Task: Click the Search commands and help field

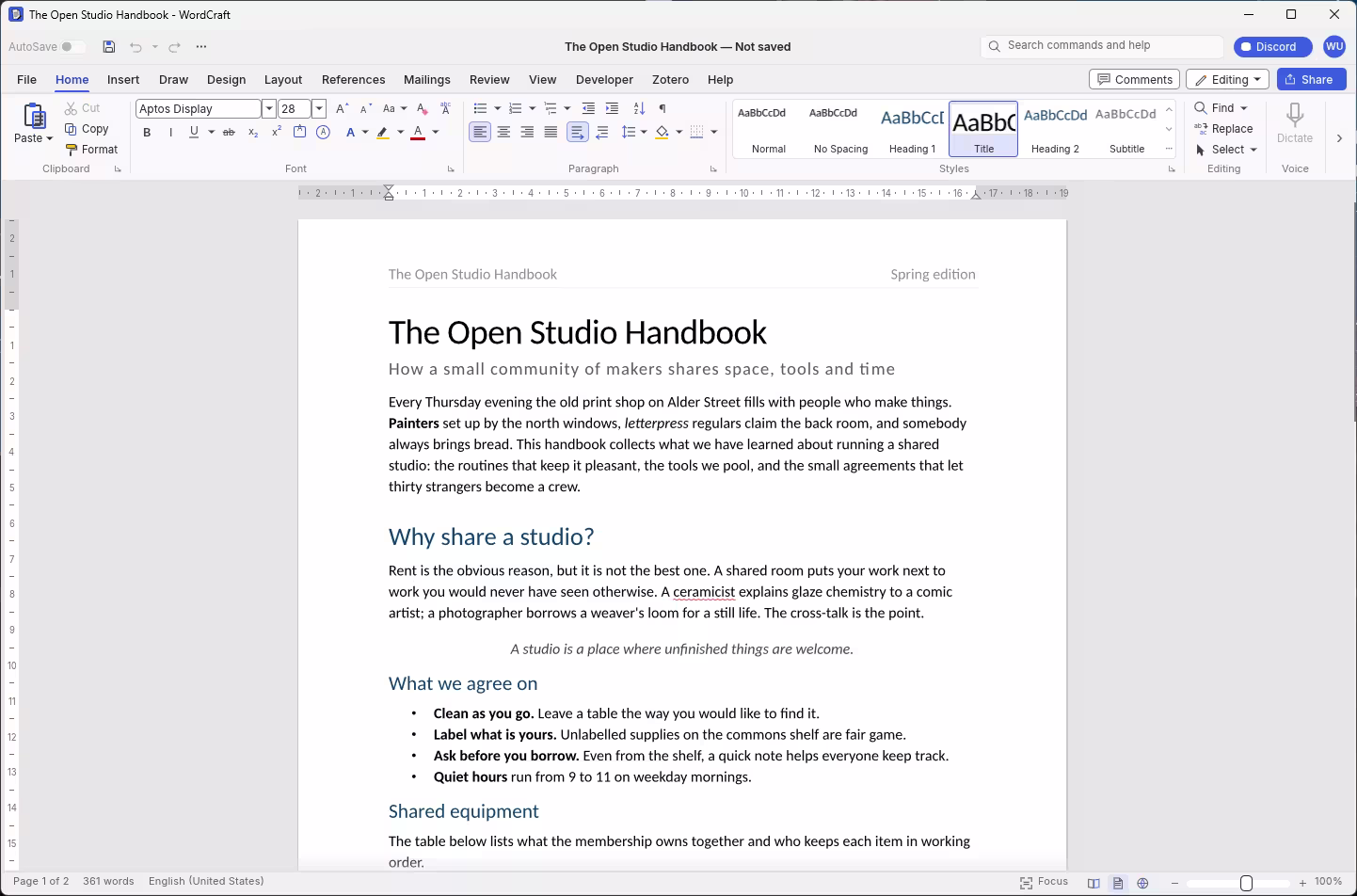Action: point(1102,46)
